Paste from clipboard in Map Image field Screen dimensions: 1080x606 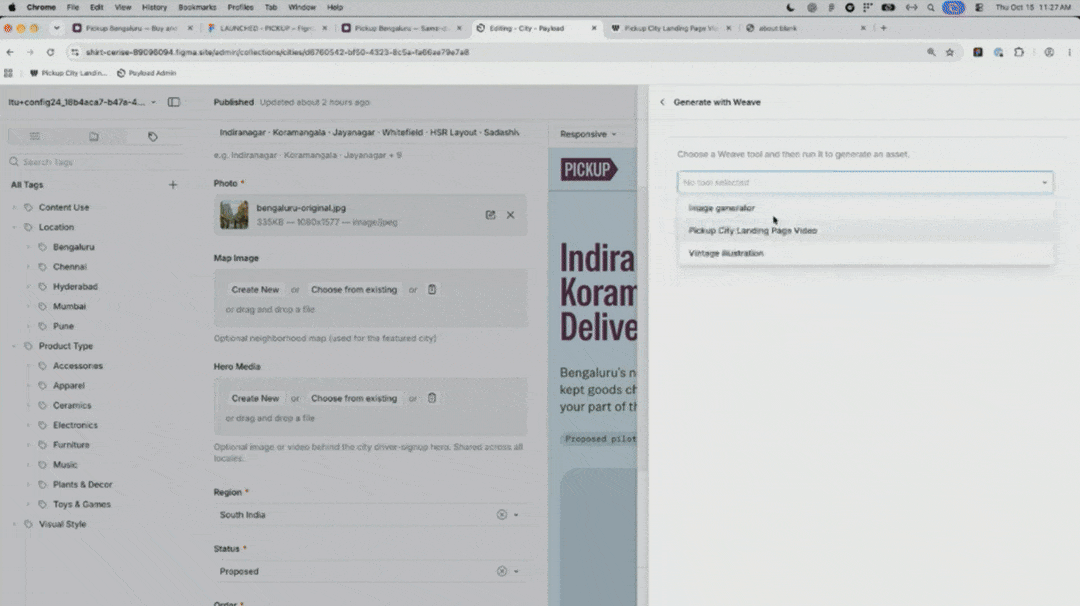tap(432, 289)
